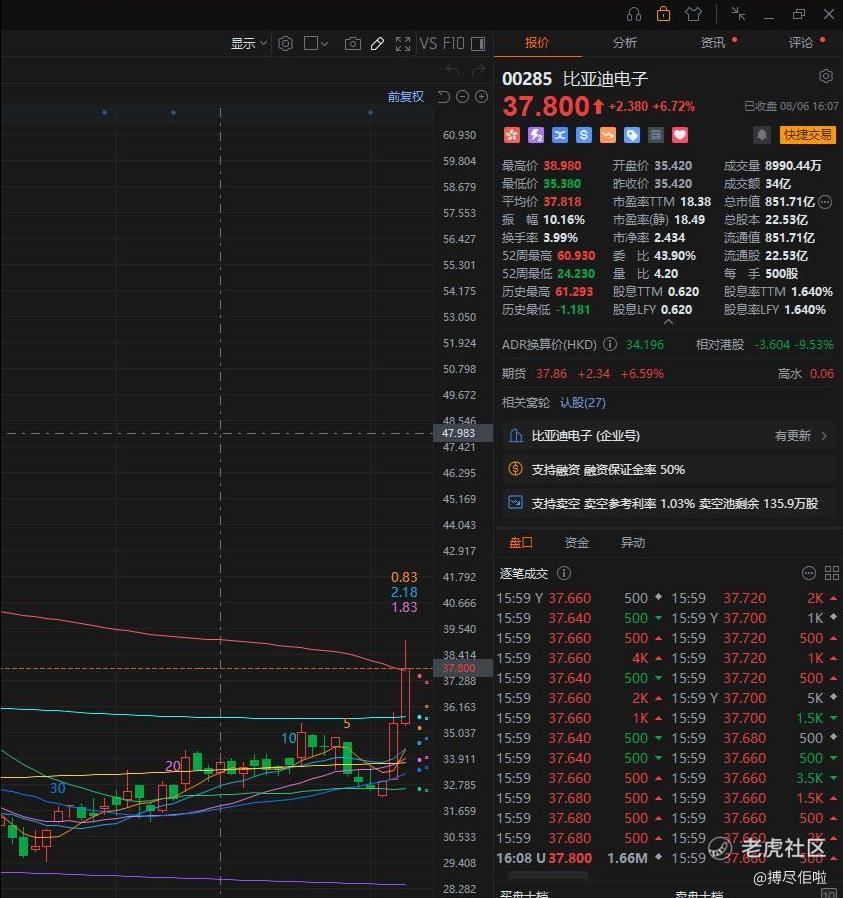
Task: Open the chart layout square dropdown
Action: pyautogui.click(x=316, y=44)
